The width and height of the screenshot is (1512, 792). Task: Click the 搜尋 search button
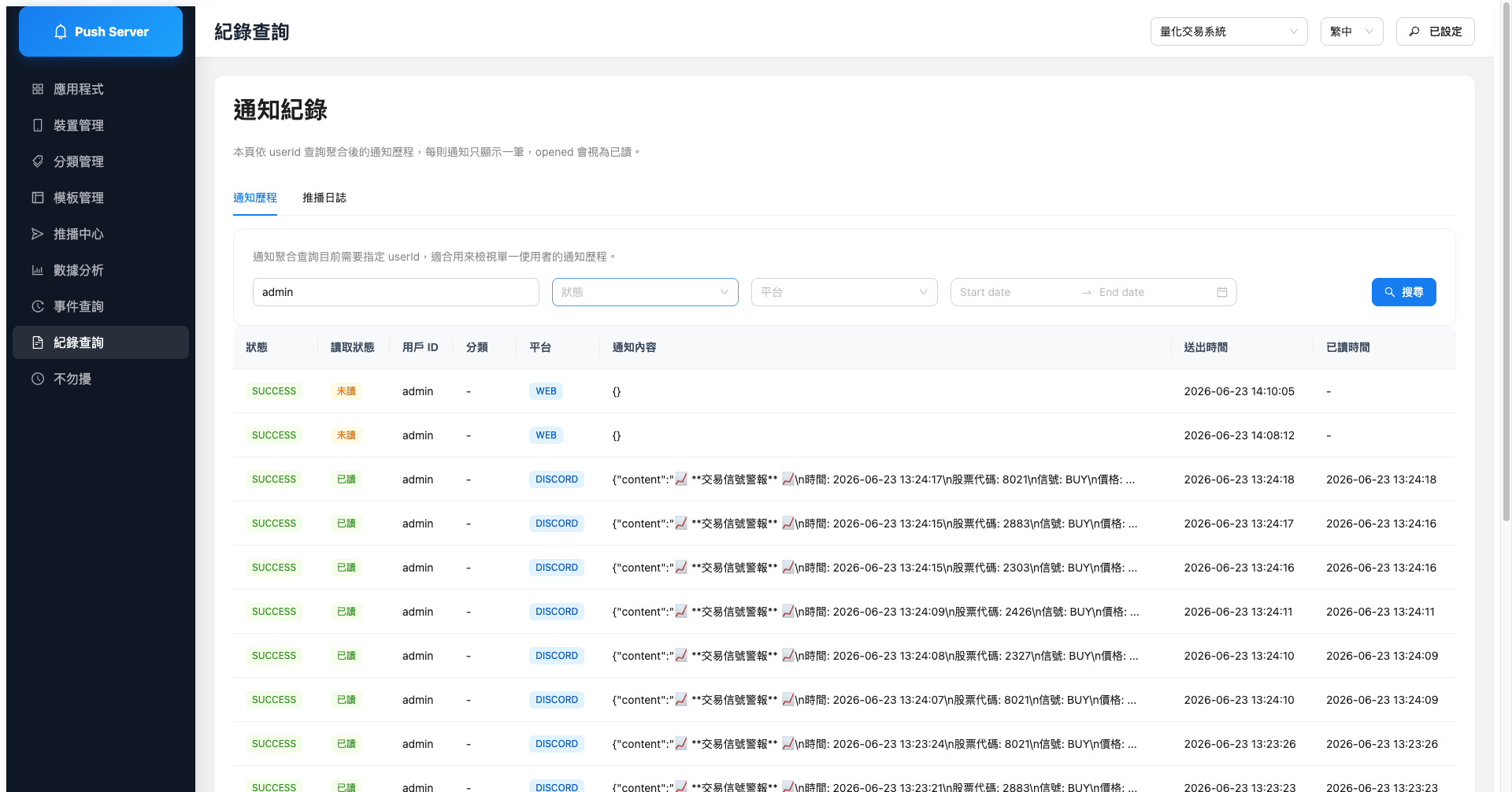coord(1404,292)
